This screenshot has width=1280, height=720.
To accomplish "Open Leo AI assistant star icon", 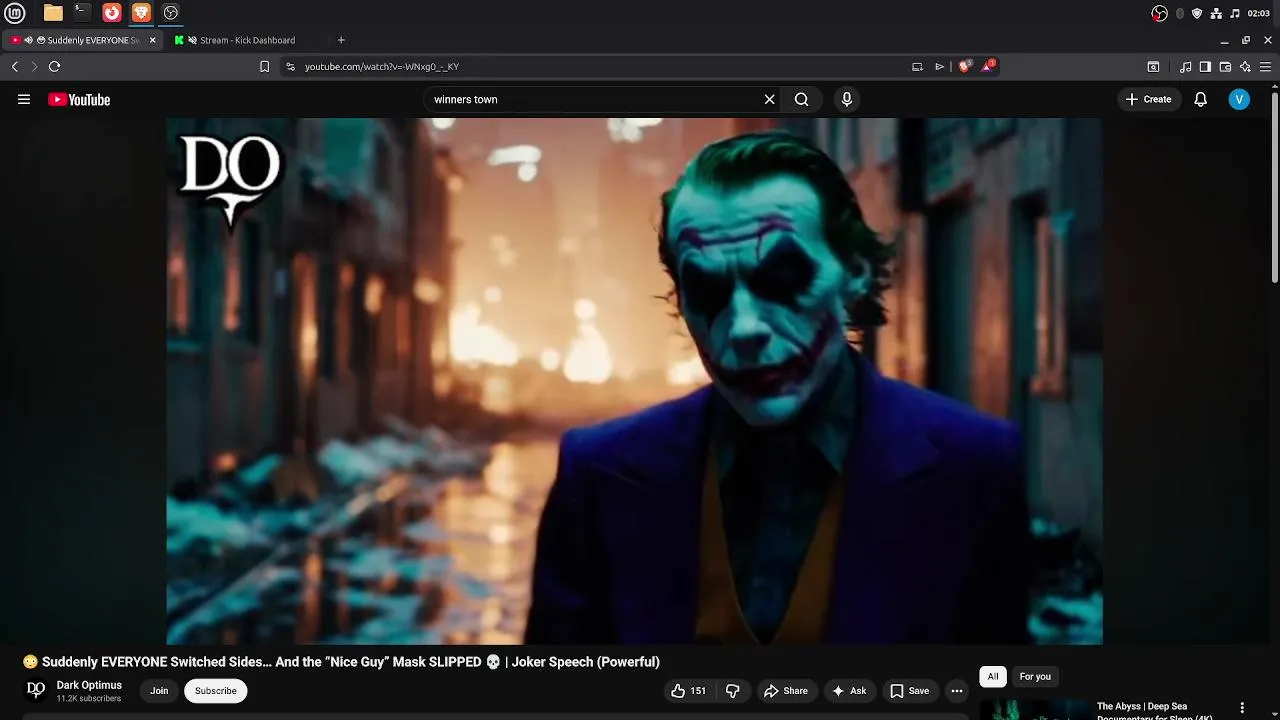I will (1245, 67).
